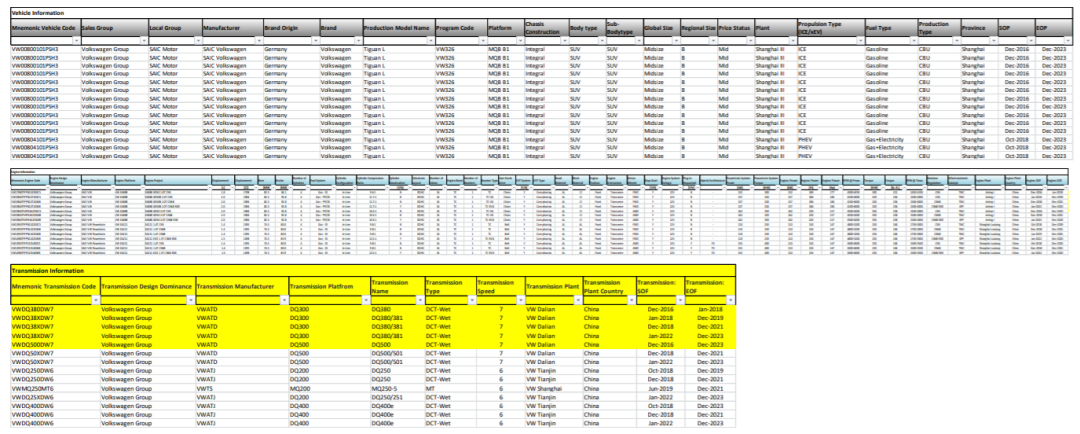Open the Transmission Platfrom filter dropdown

(x=366, y=299)
